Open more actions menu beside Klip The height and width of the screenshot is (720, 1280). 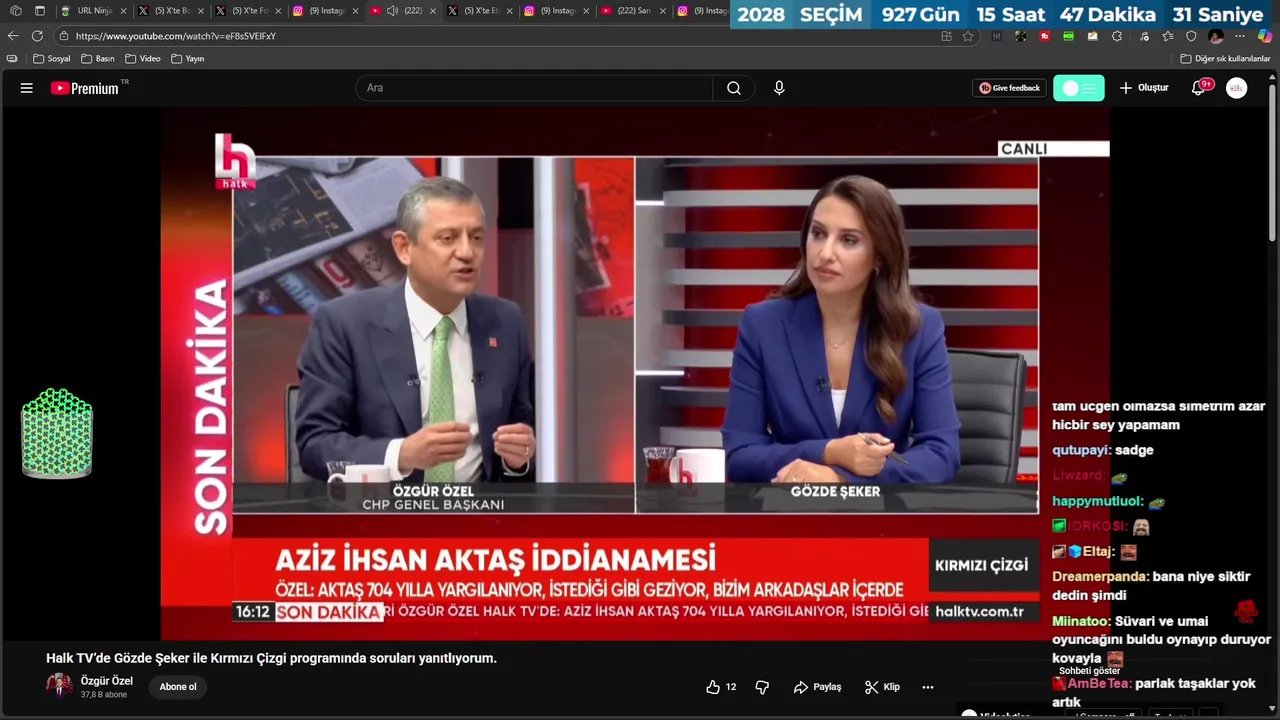pyautogui.click(x=928, y=687)
